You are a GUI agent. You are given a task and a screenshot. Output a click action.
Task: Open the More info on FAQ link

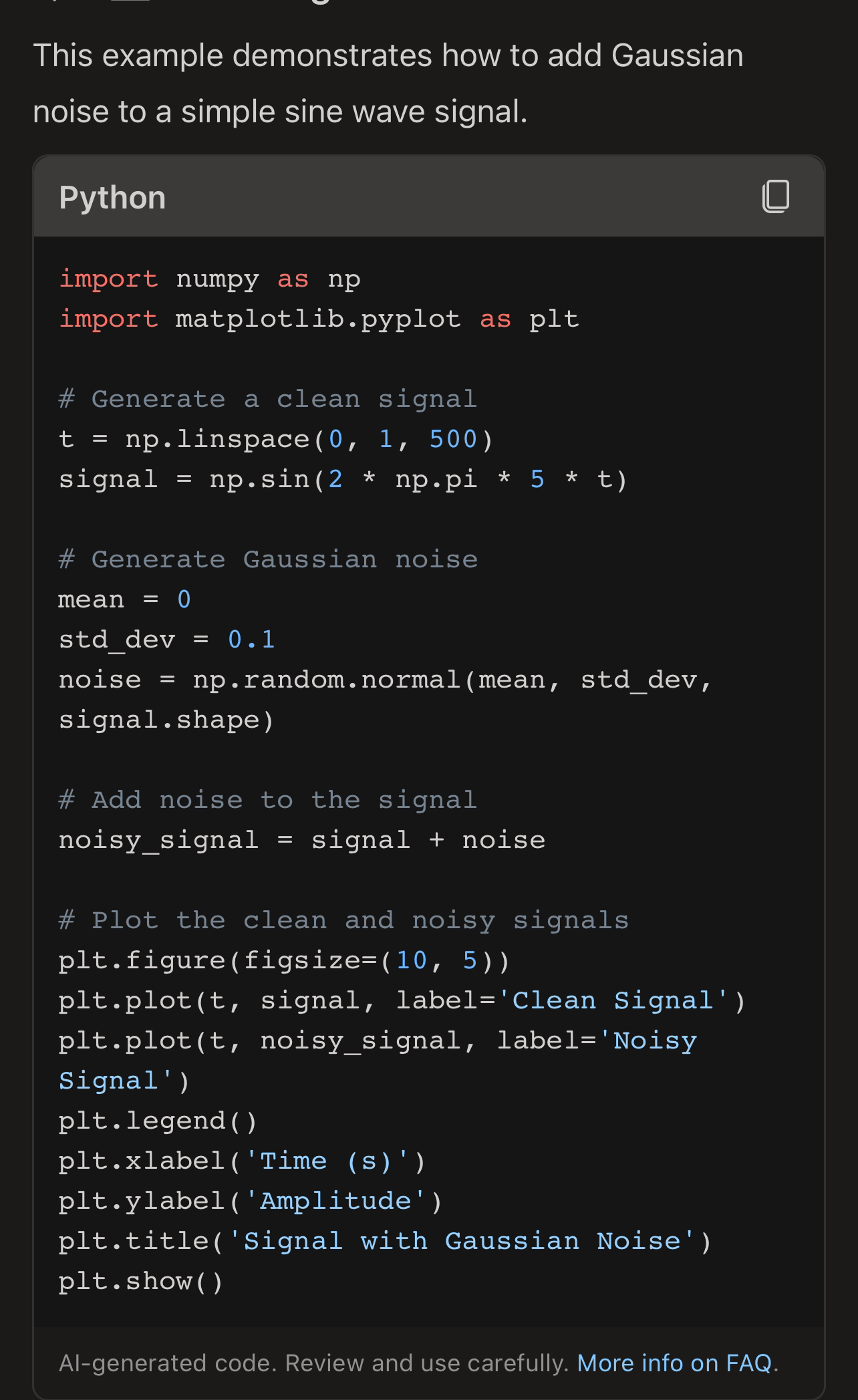point(674,1363)
